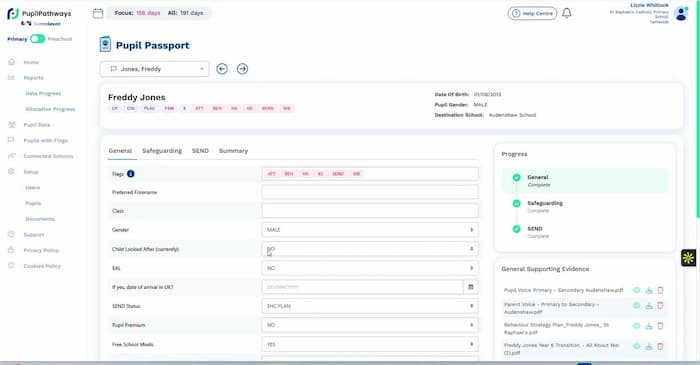Open the Pupil Premium dropdown

pos(370,325)
